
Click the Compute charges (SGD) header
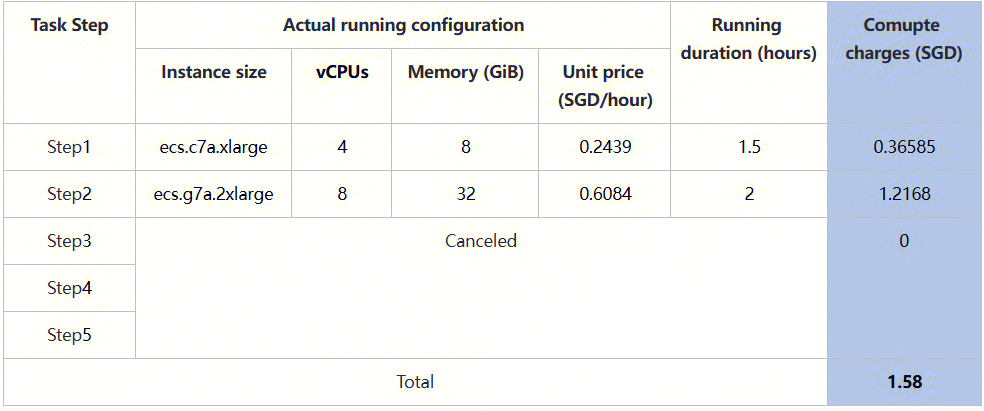coord(904,39)
